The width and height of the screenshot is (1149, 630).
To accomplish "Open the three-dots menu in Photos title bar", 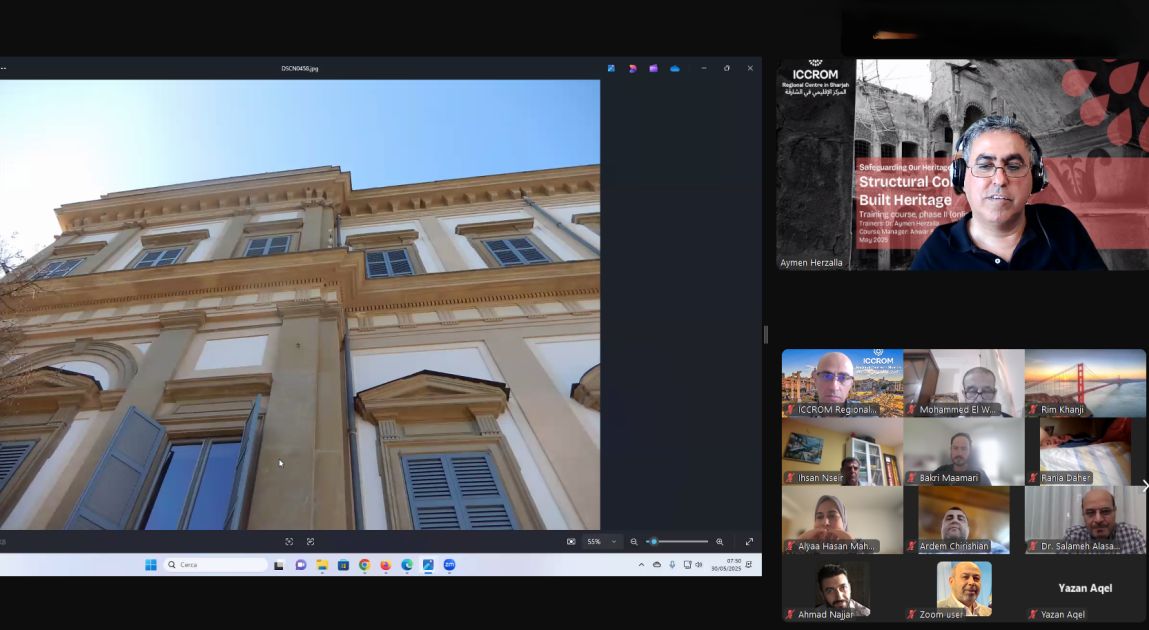I will tap(3, 68).
